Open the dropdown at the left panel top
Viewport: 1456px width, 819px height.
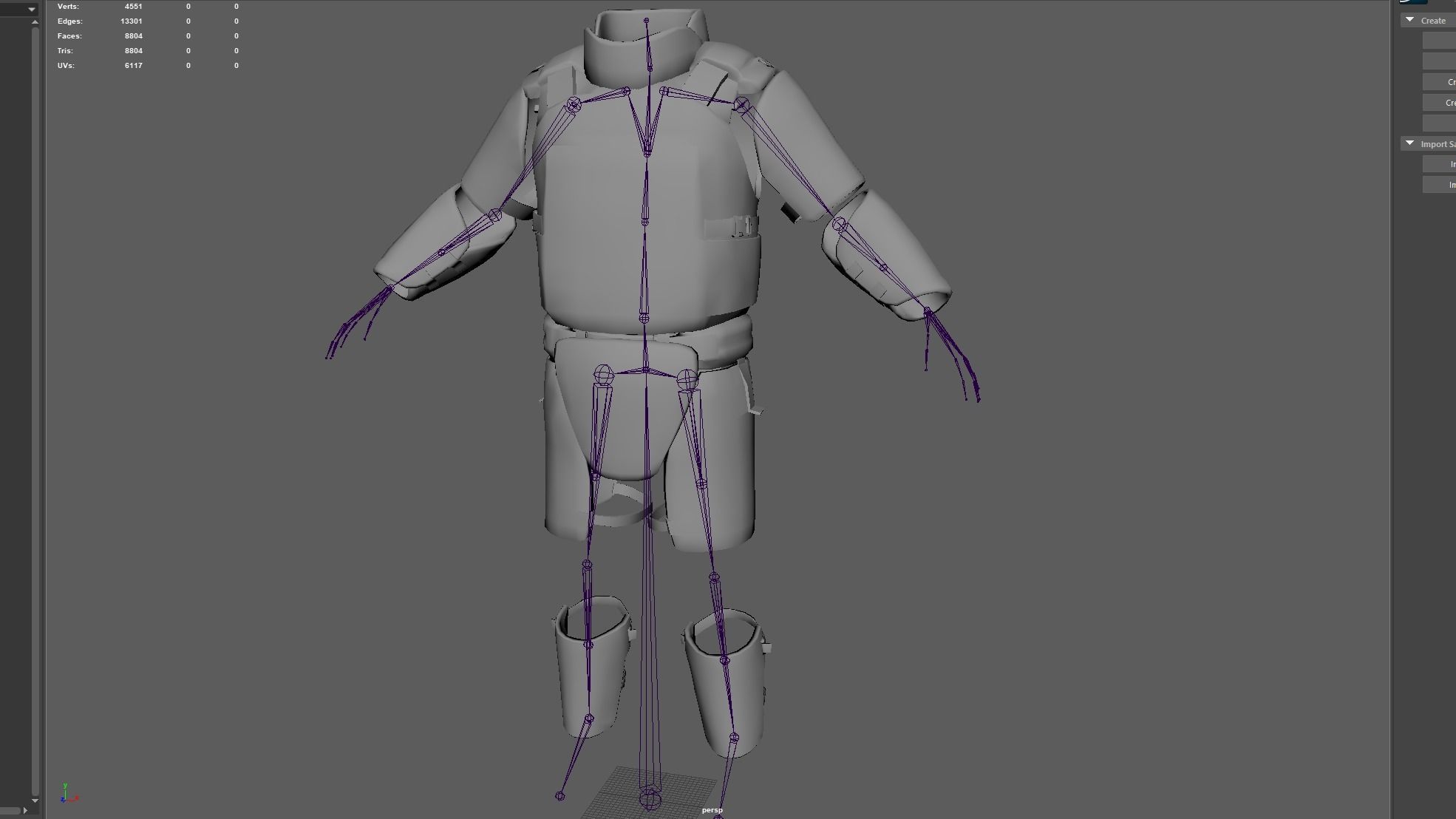(x=31, y=9)
